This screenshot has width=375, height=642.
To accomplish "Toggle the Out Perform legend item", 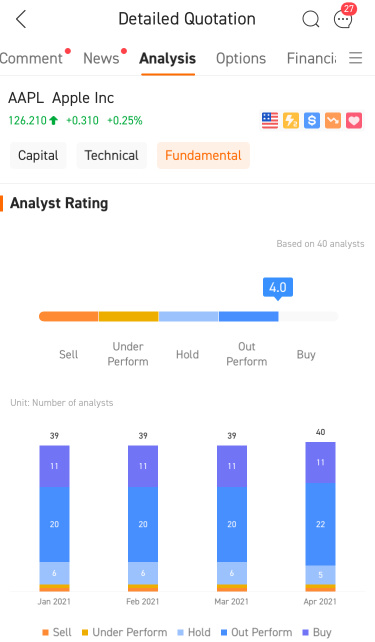I will pos(256,632).
